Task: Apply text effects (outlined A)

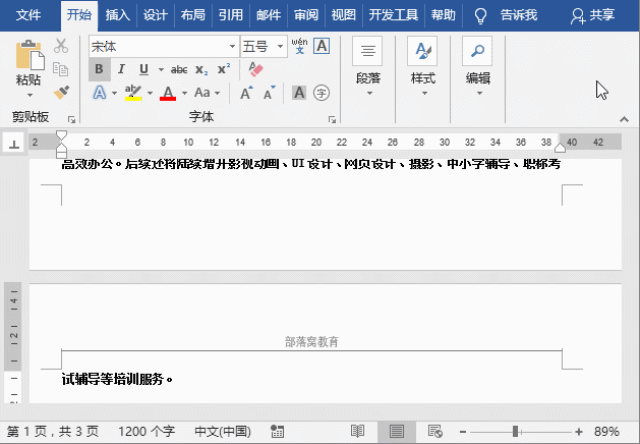Action: [99, 93]
